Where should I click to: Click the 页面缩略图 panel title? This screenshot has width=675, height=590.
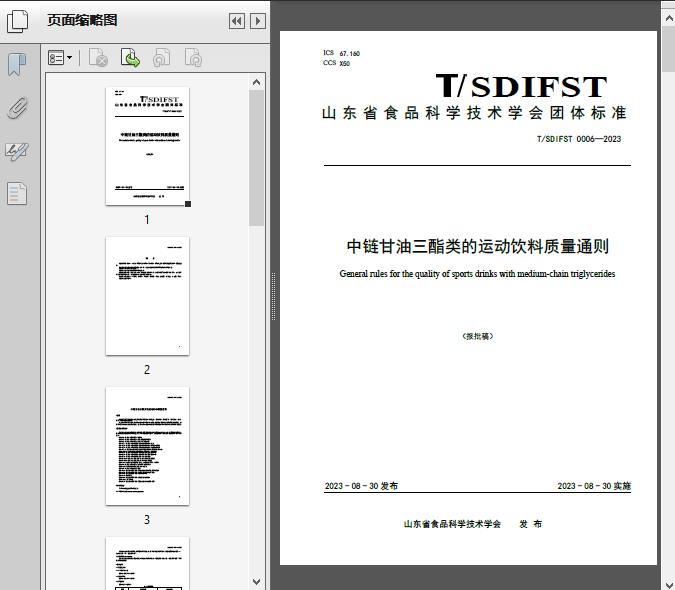(x=82, y=20)
